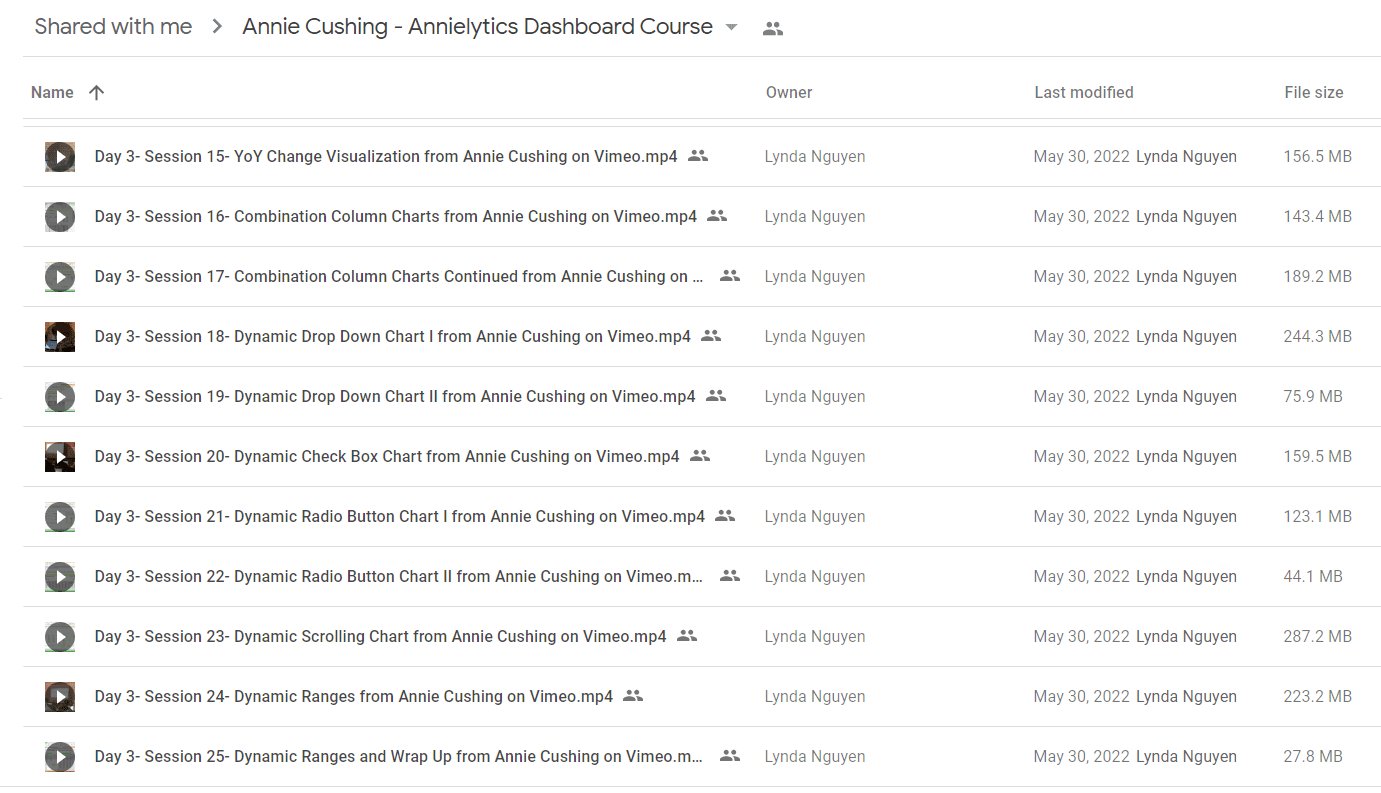Sort by the File size column header
Viewport: 1381px width, 793px height.
[1314, 92]
